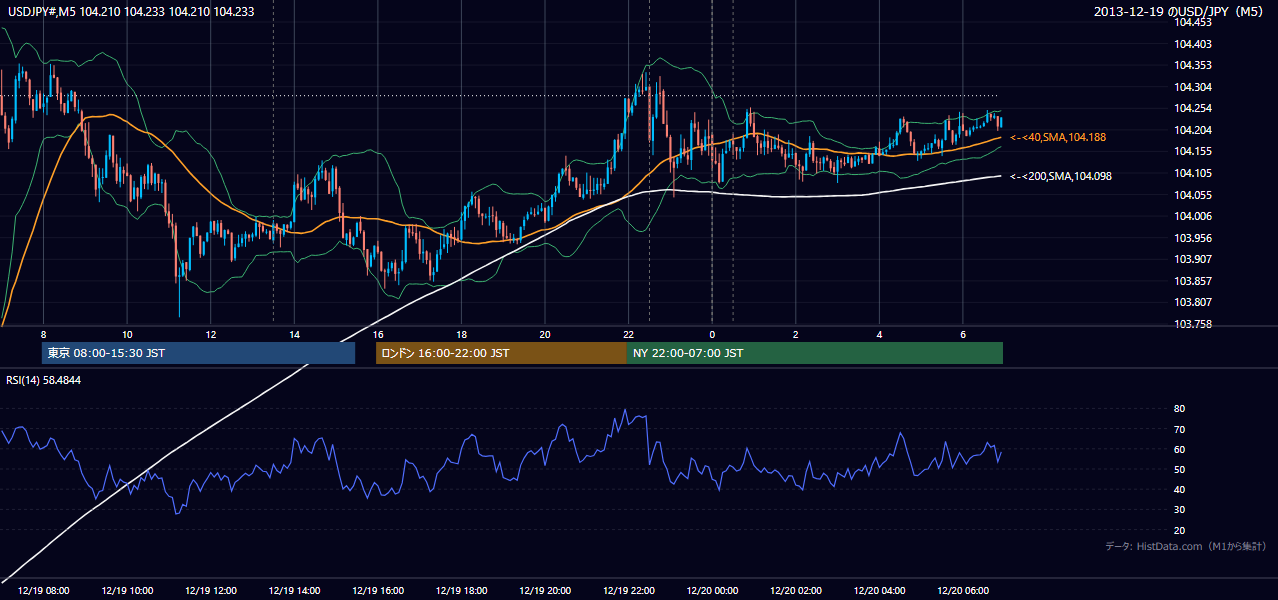Click the 12/20 04:00 time axis label

(879, 591)
